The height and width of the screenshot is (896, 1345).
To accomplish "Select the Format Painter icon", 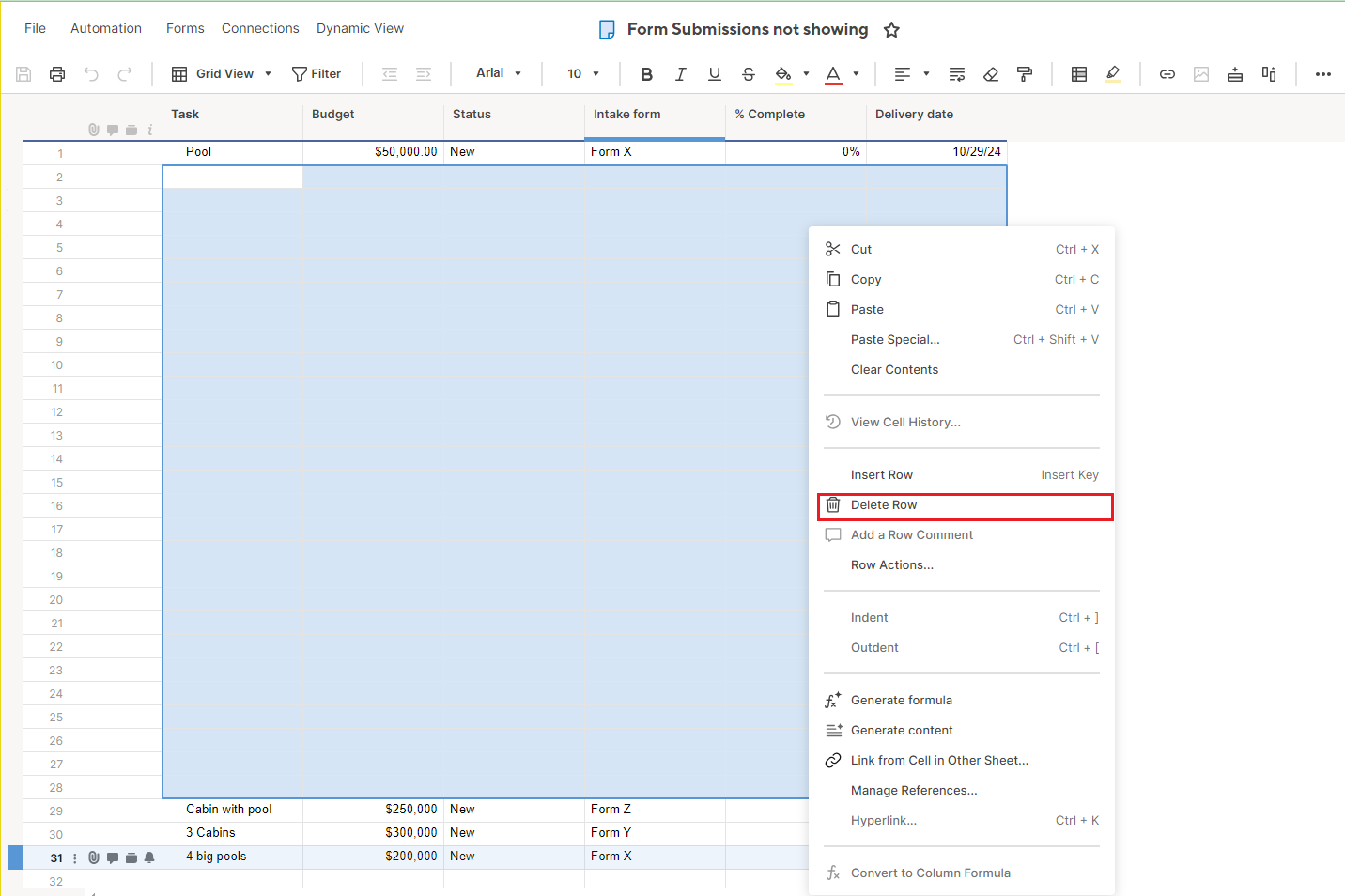I will (1025, 74).
